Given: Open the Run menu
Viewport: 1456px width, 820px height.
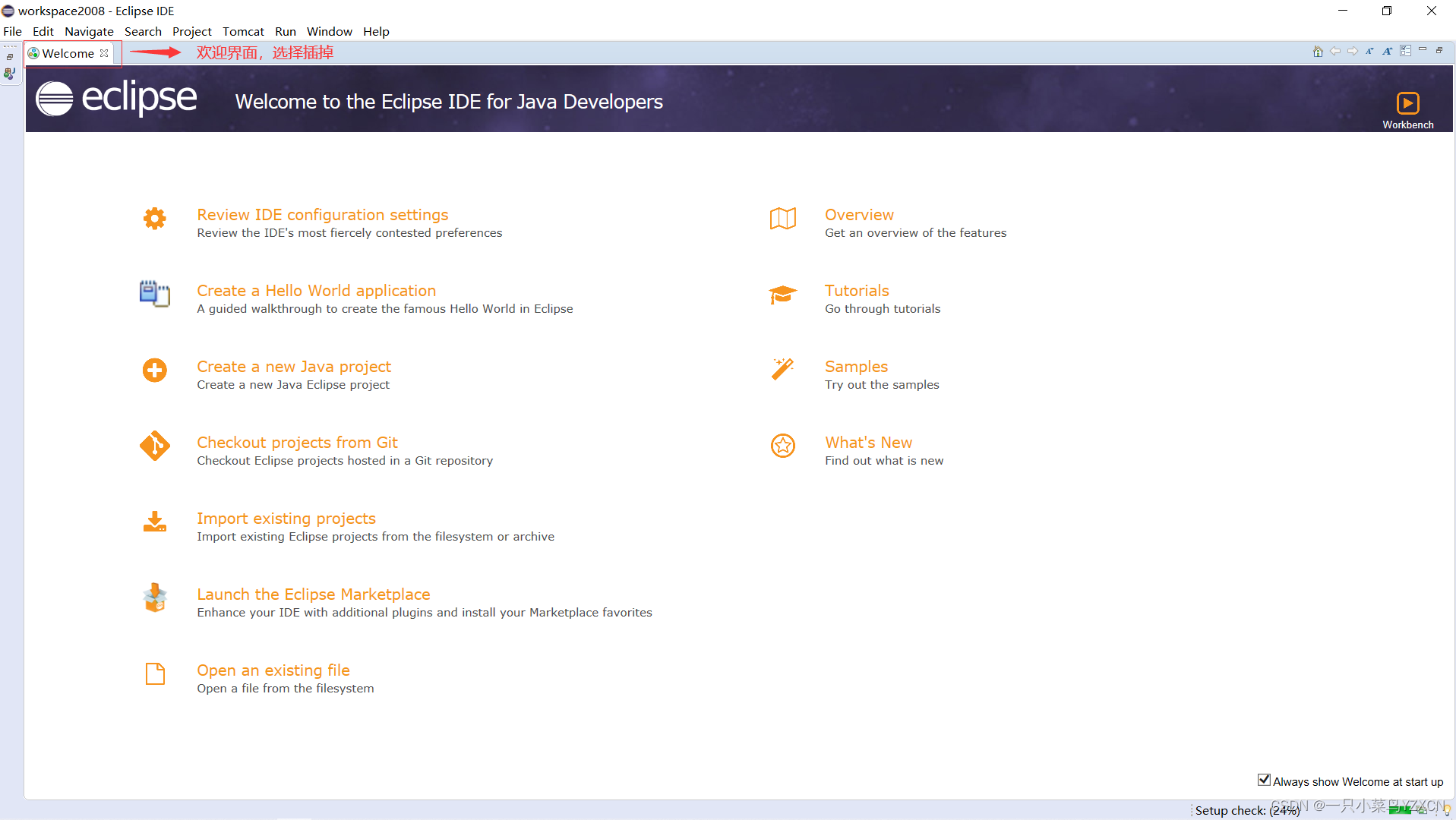Looking at the screenshot, I should click(x=286, y=31).
